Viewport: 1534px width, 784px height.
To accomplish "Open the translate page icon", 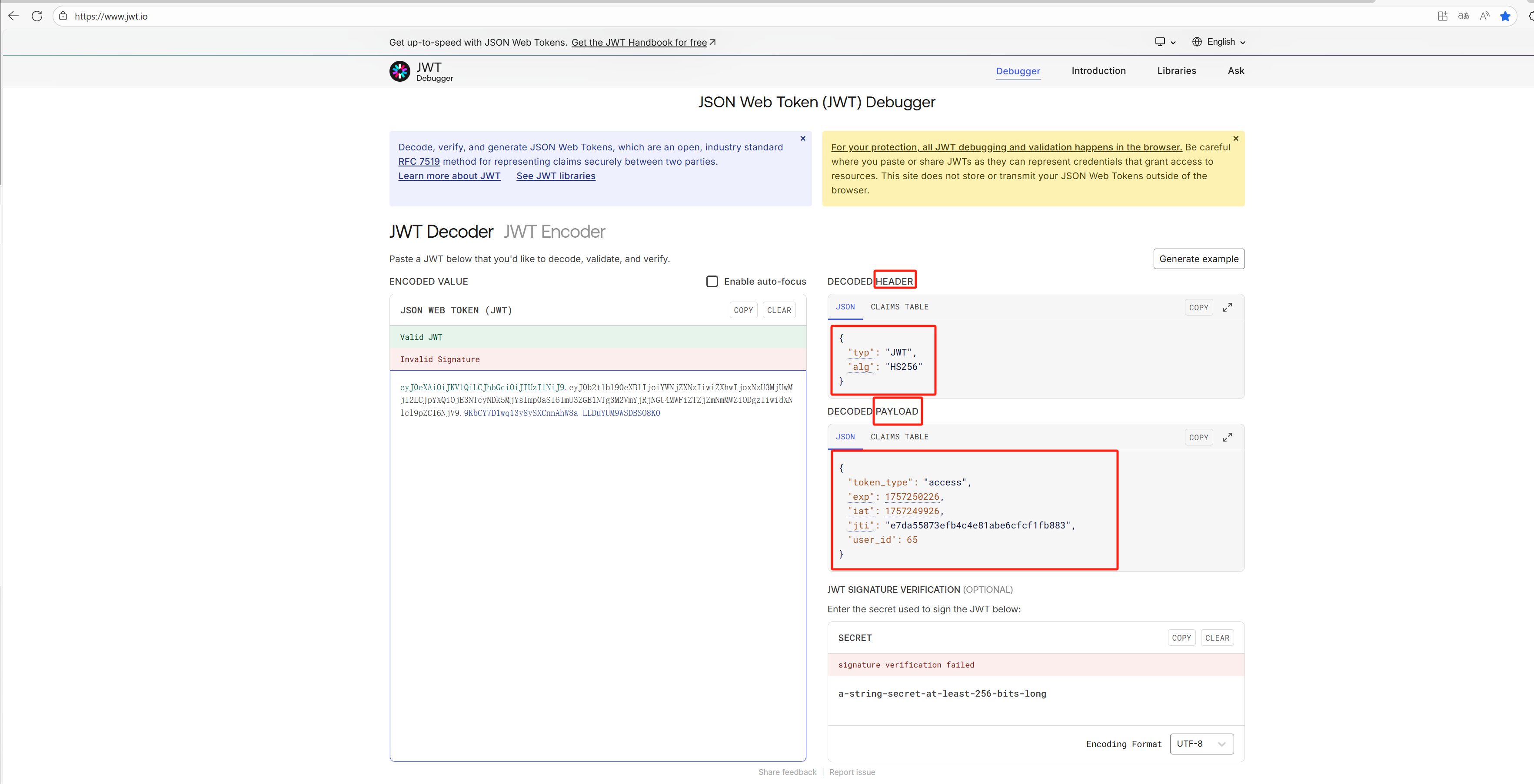I will point(1464,16).
